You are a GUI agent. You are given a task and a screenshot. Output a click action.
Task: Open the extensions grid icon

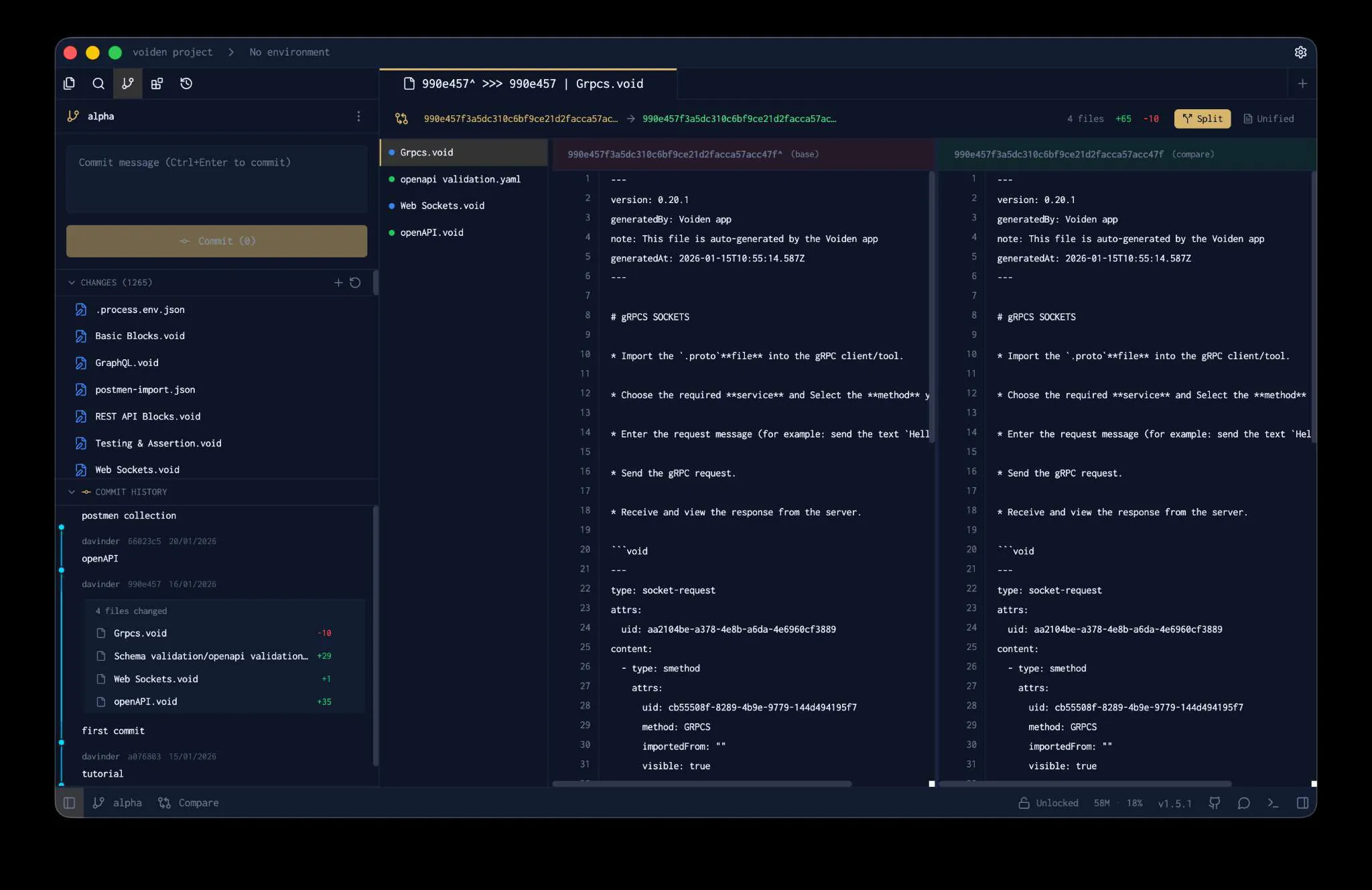(157, 84)
